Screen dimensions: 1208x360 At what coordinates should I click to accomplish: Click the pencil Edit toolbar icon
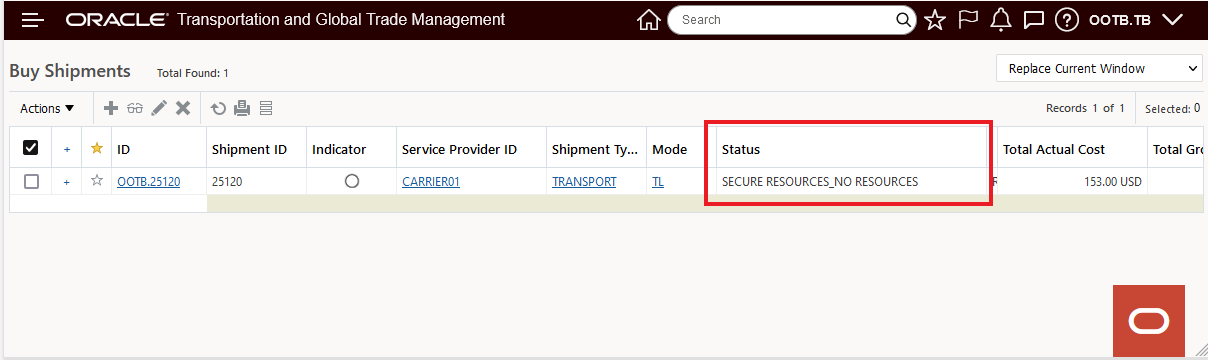(x=159, y=108)
